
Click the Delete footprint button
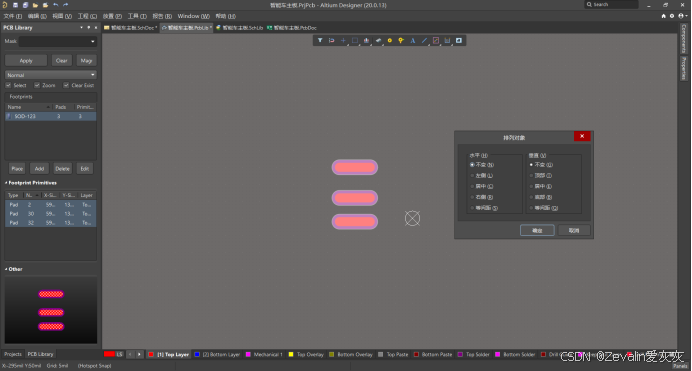pyautogui.click(x=62, y=169)
